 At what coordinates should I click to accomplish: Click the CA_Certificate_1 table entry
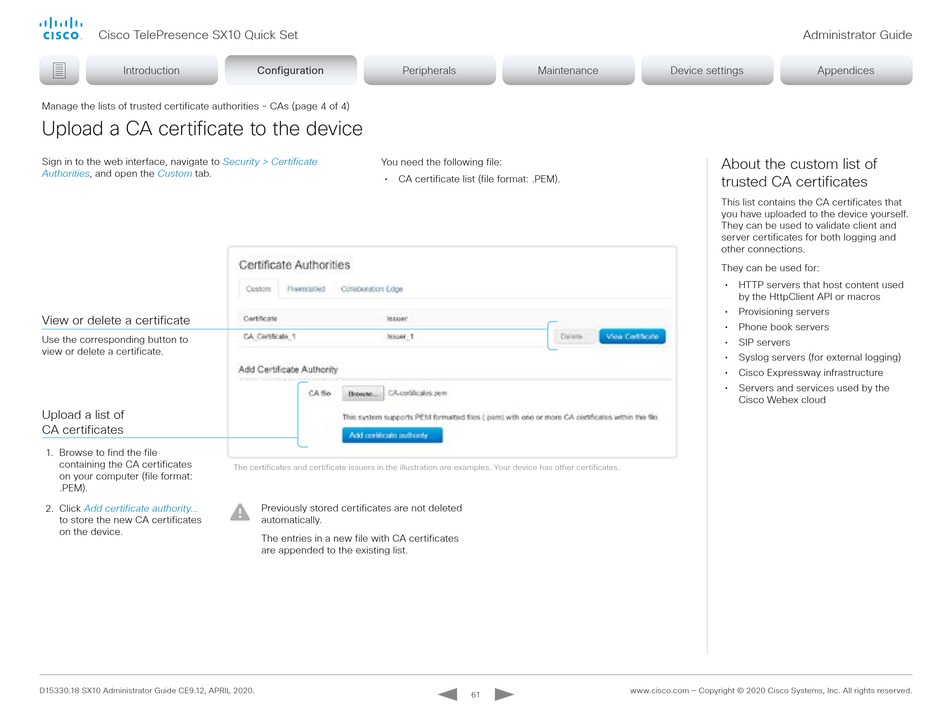[x=269, y=337]
